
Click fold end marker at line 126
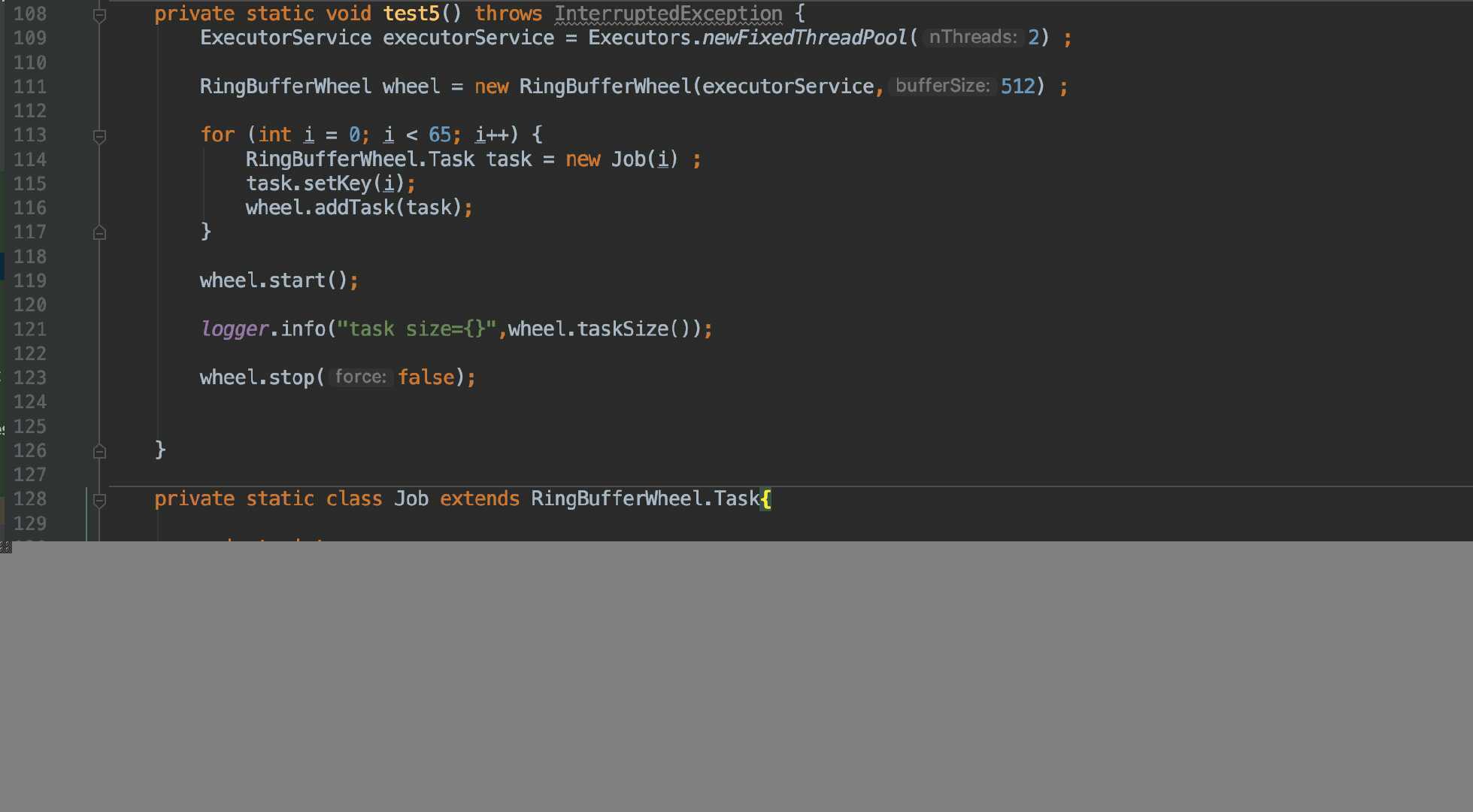click(99, 451)
